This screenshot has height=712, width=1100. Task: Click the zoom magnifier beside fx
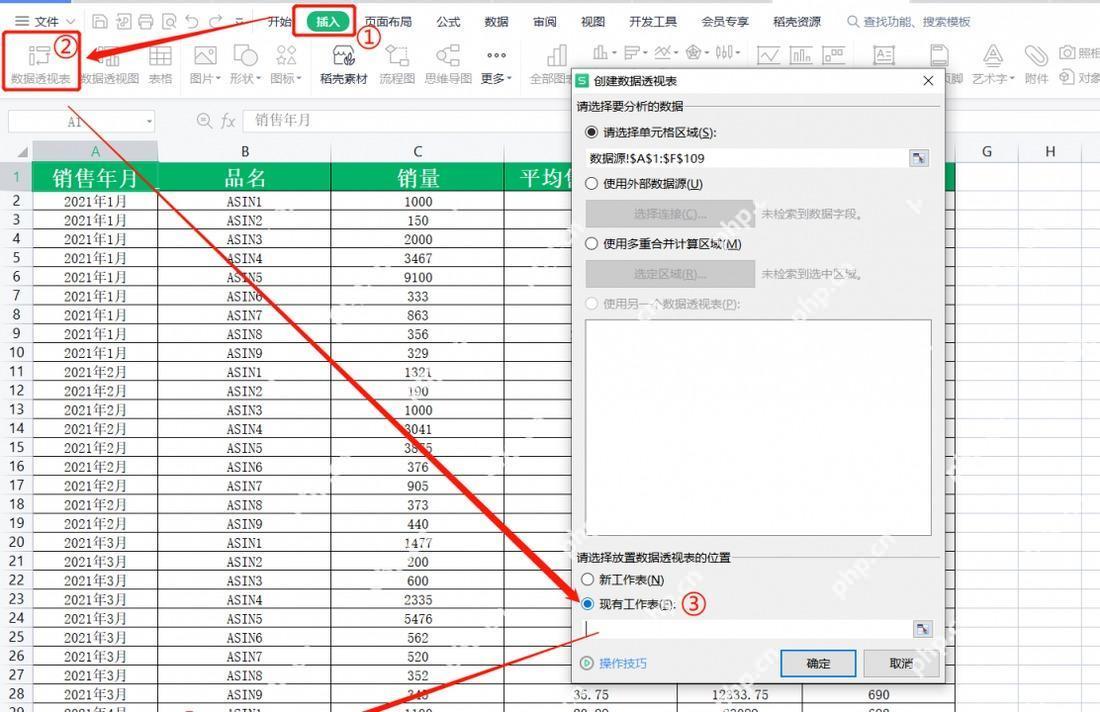click(x=204, y=121)
